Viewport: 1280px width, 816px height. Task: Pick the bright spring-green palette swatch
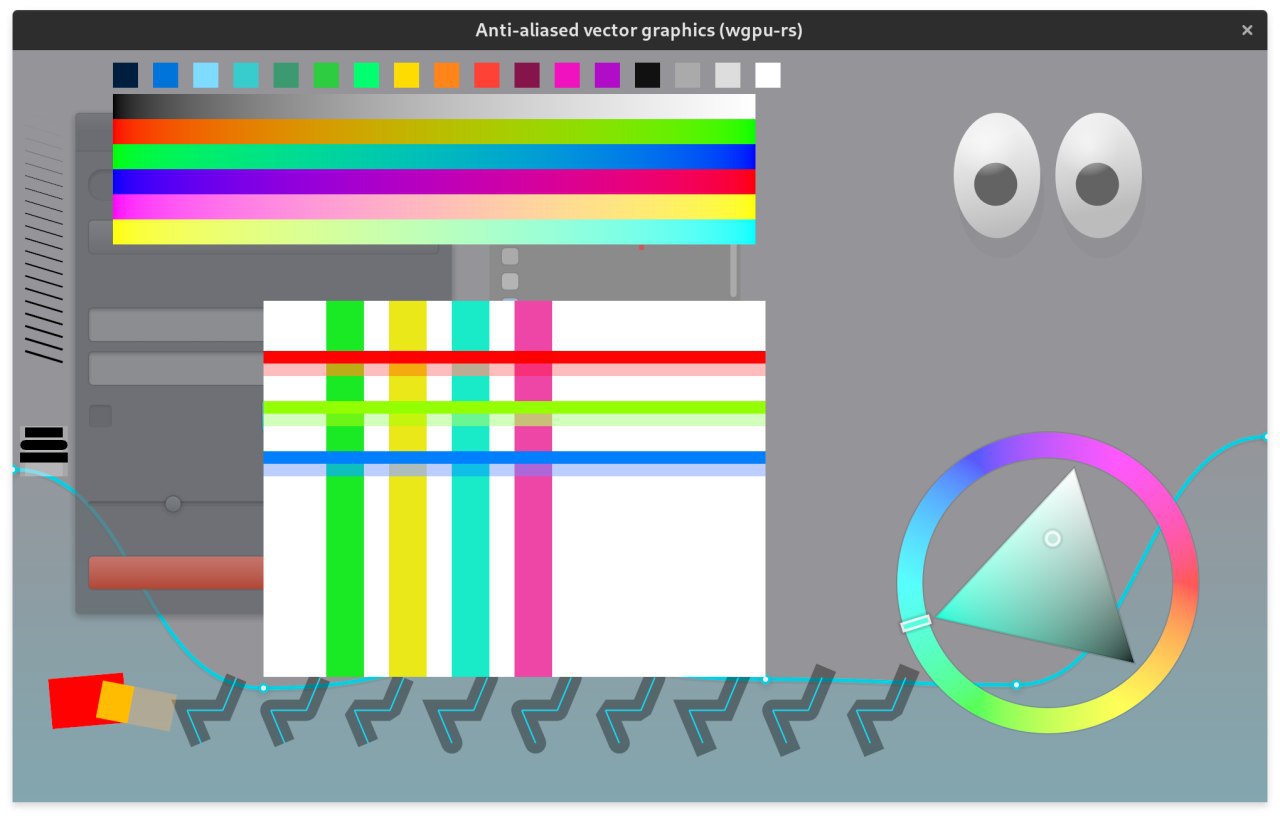click(366, 75)
